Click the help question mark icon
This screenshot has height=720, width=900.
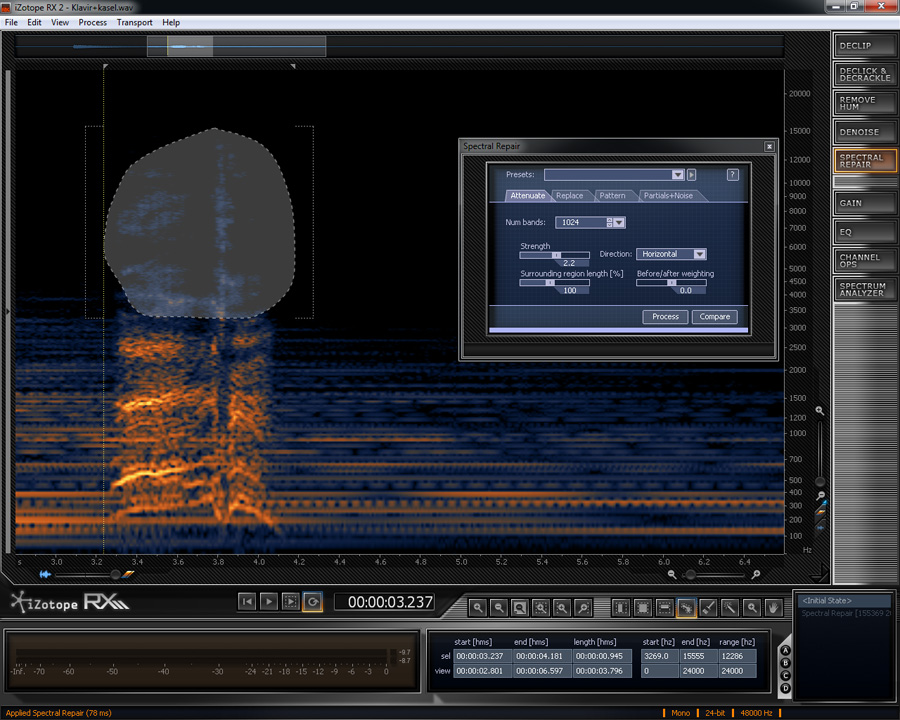[x=732, y=175]
